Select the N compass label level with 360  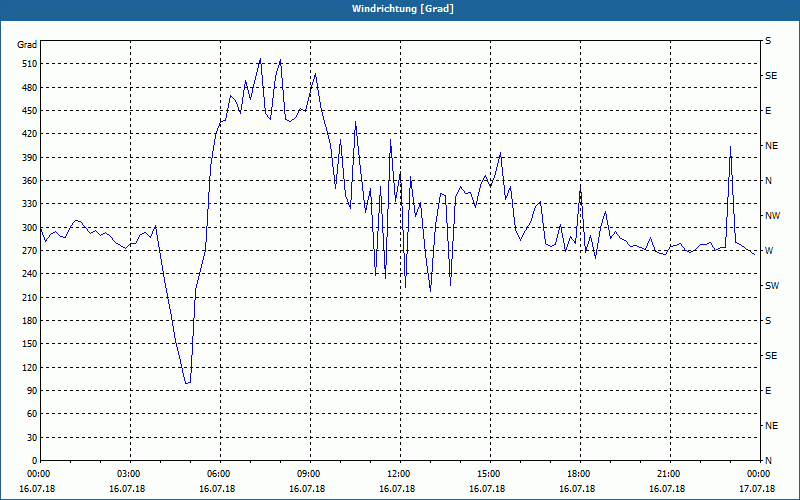click(x=769, y=181)
